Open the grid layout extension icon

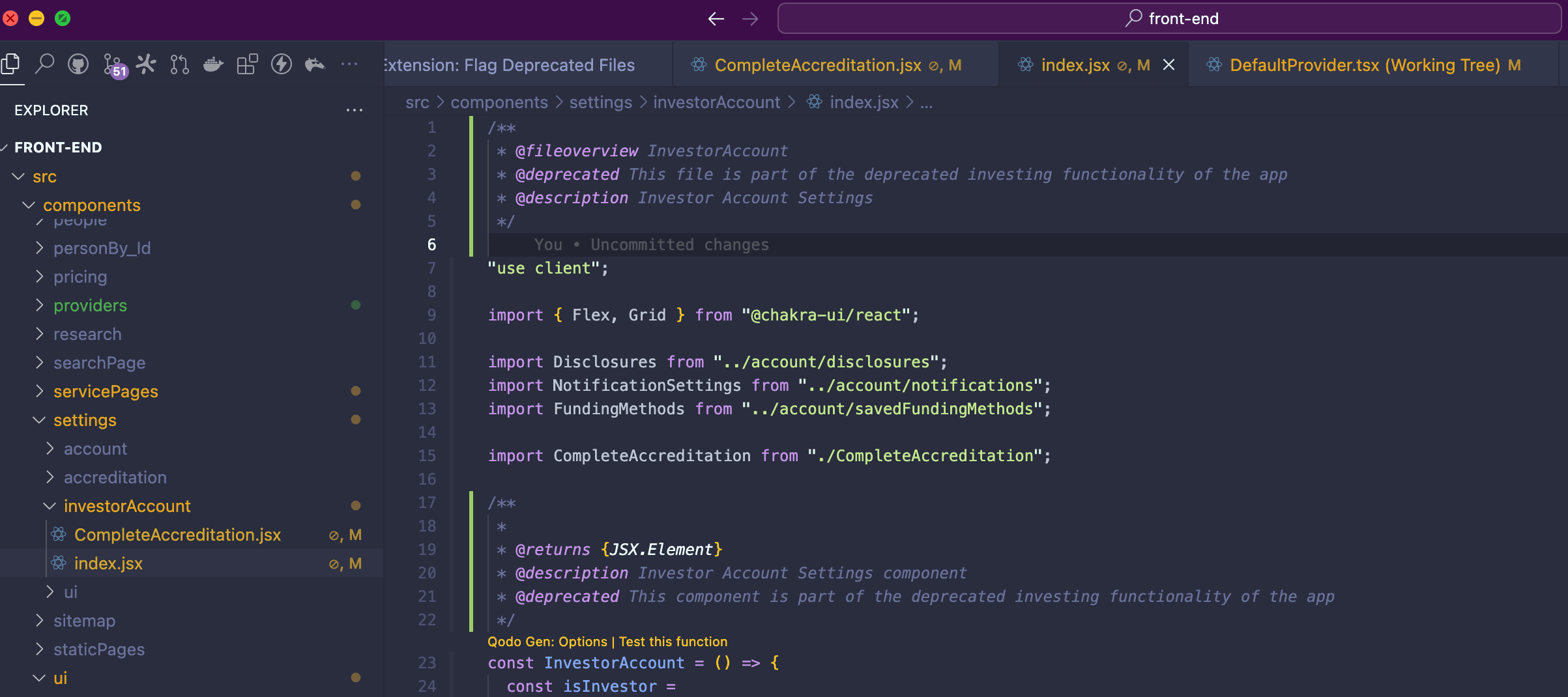247,64
